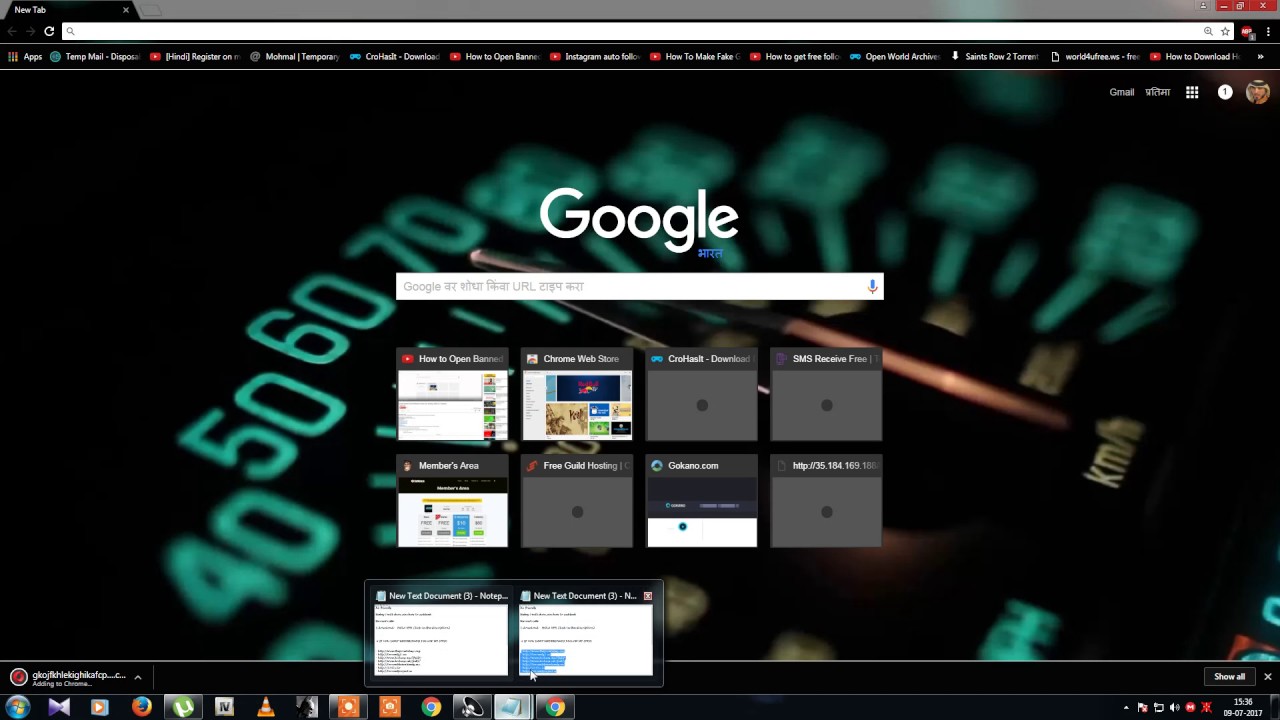
Task: Open the CroHasIt - Download bookmark
Action: pyautogui.click(x=395, y=57)
